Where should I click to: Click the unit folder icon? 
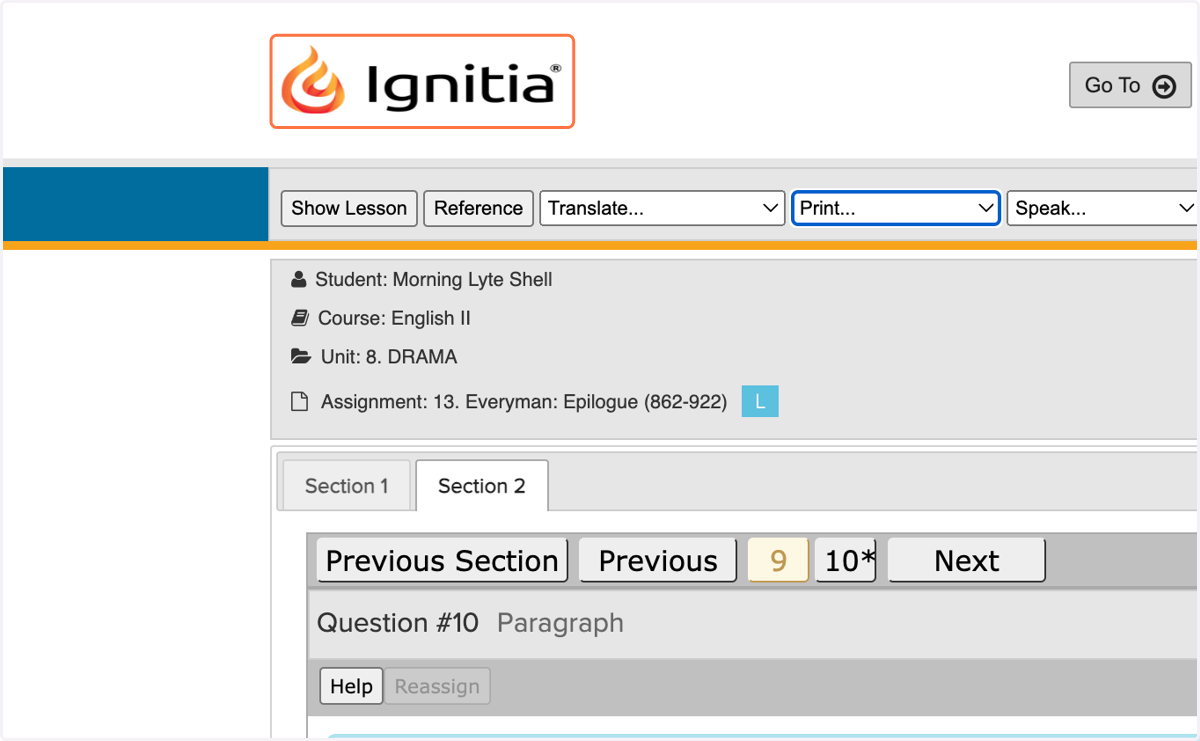(x=300, y=357)
